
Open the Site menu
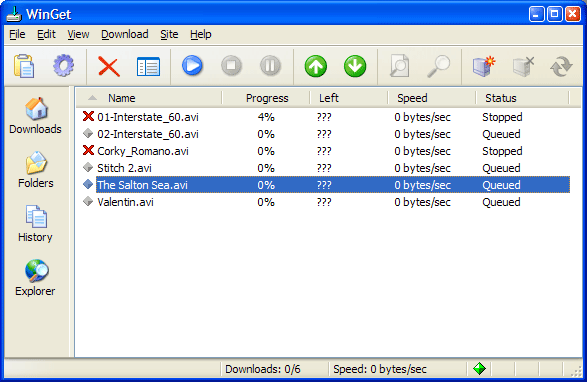pos(169,34)
